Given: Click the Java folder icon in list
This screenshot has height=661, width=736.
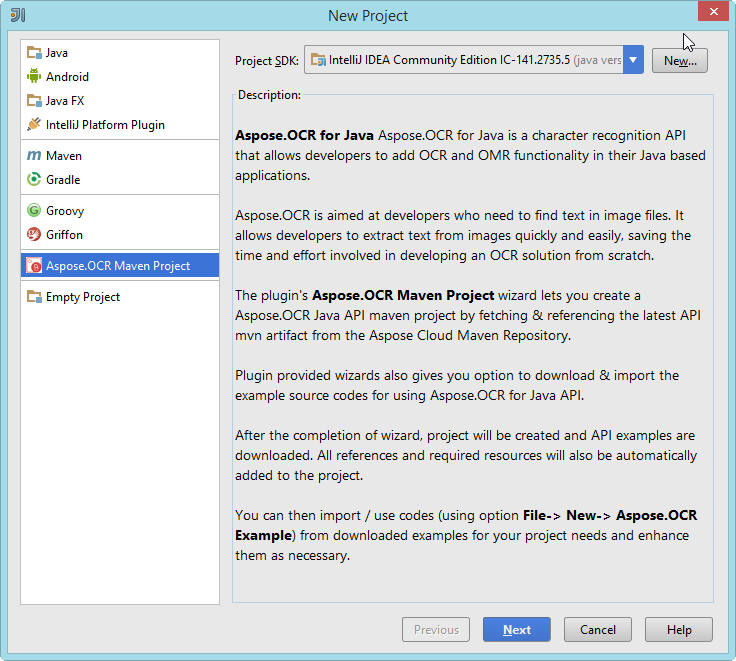Looking at the screenshot, I should [x=34, y=53].
